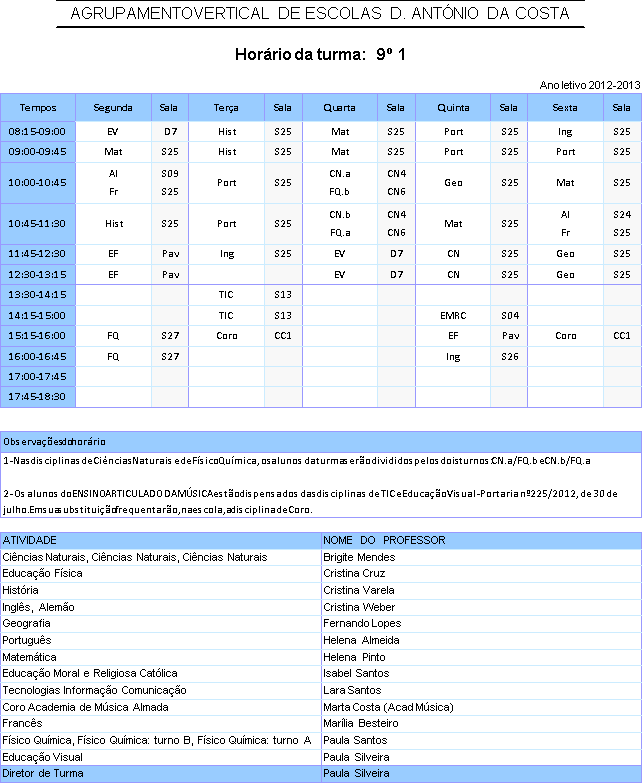This screenshot has height=783, width=642.
Task: Select 'EF' on Quinta at 15:15
Action: [x=453, y=336]
